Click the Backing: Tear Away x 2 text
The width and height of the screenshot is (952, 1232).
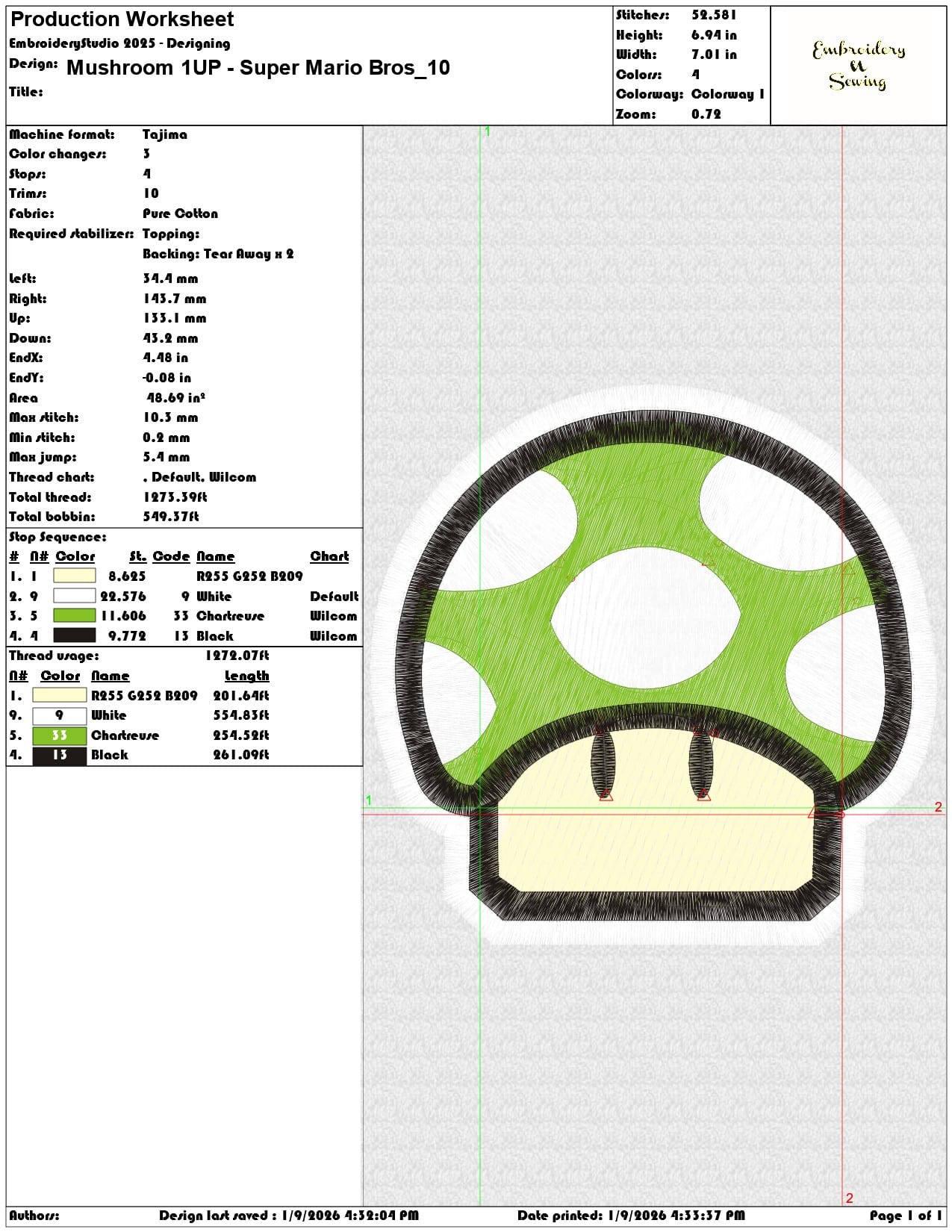click(x=218, y=254)
